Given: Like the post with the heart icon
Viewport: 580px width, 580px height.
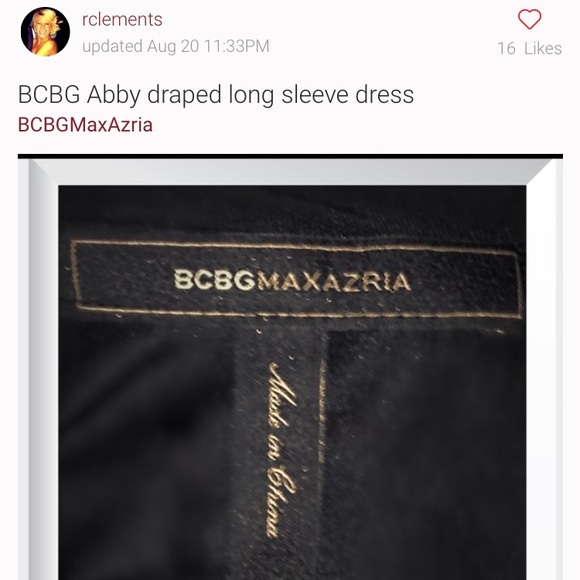Looking at the screenshot, I should [x=529, y=19].
